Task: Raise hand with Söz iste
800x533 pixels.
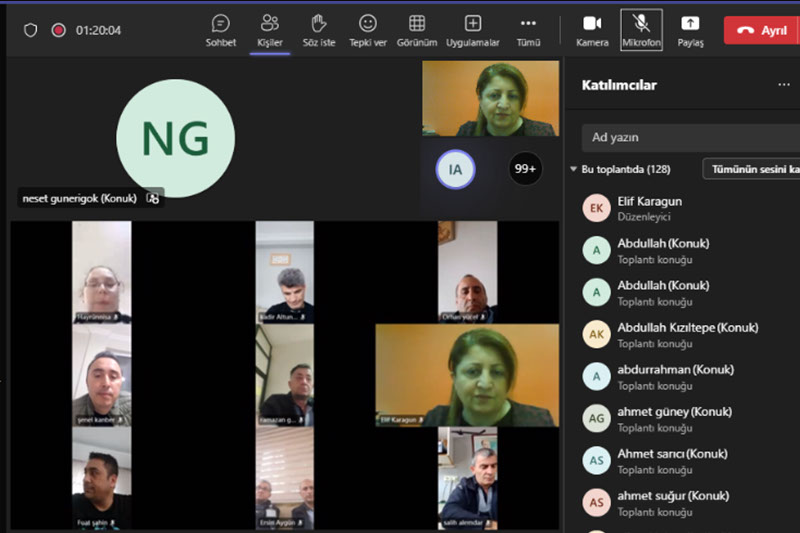Action: point(319,29)
